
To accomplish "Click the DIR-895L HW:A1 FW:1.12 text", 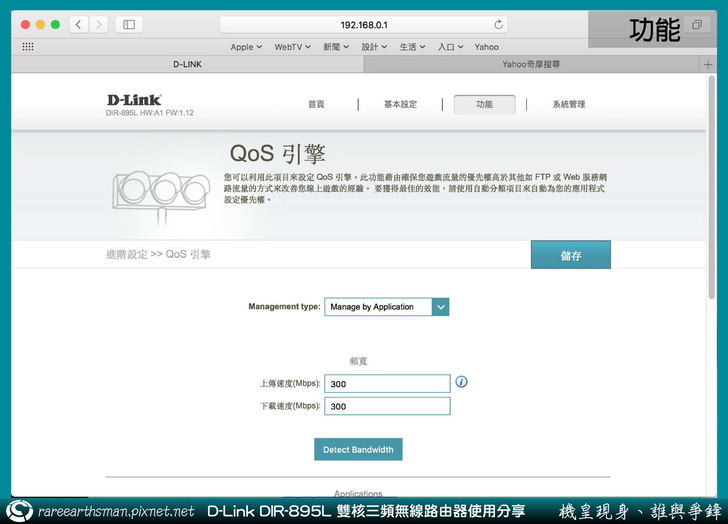I will (x=150, y=113).
